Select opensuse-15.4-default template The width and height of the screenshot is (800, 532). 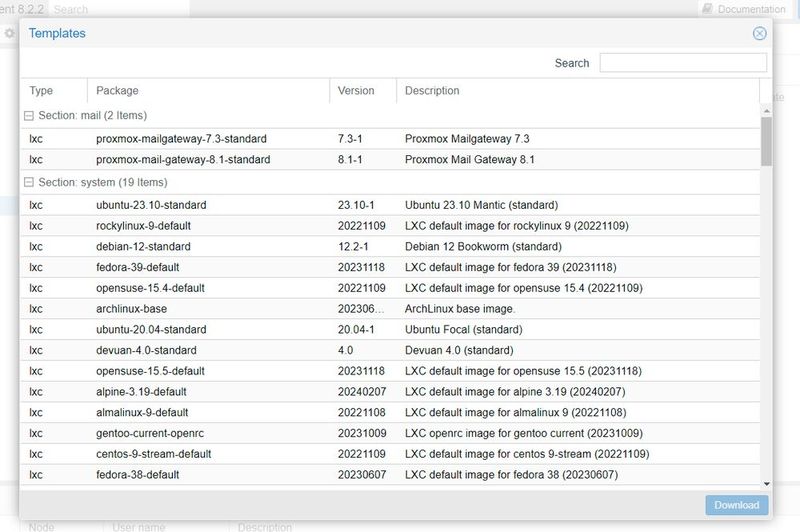390,288
